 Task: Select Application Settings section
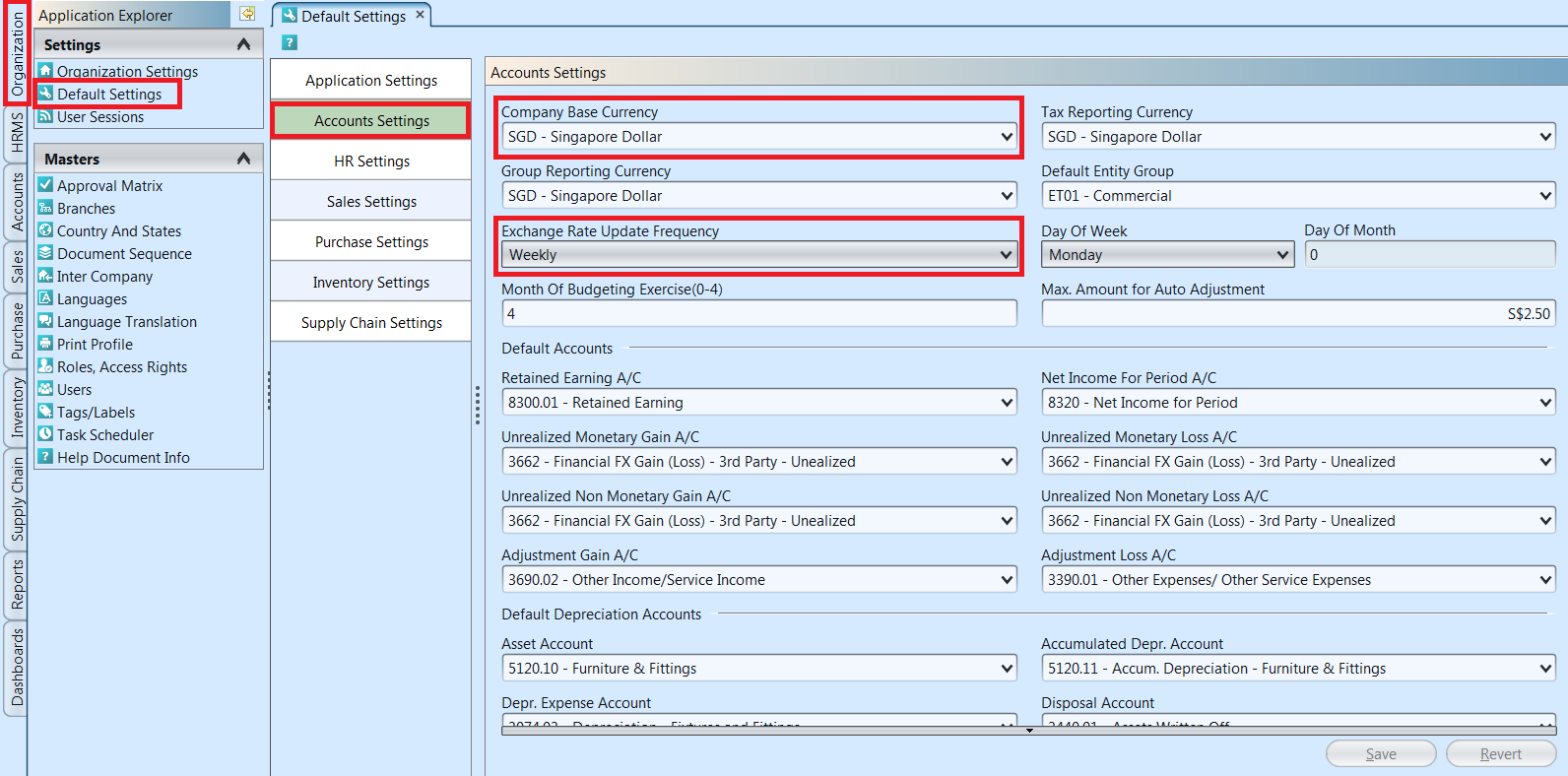click(x=371, y=80)
